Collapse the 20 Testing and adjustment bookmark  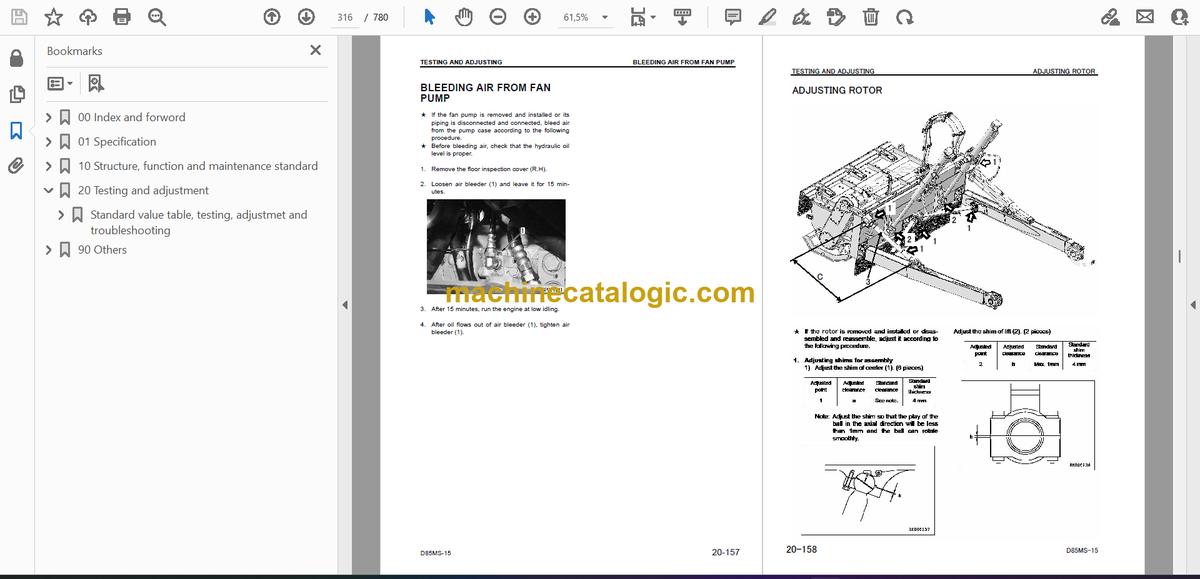point(48,190)
